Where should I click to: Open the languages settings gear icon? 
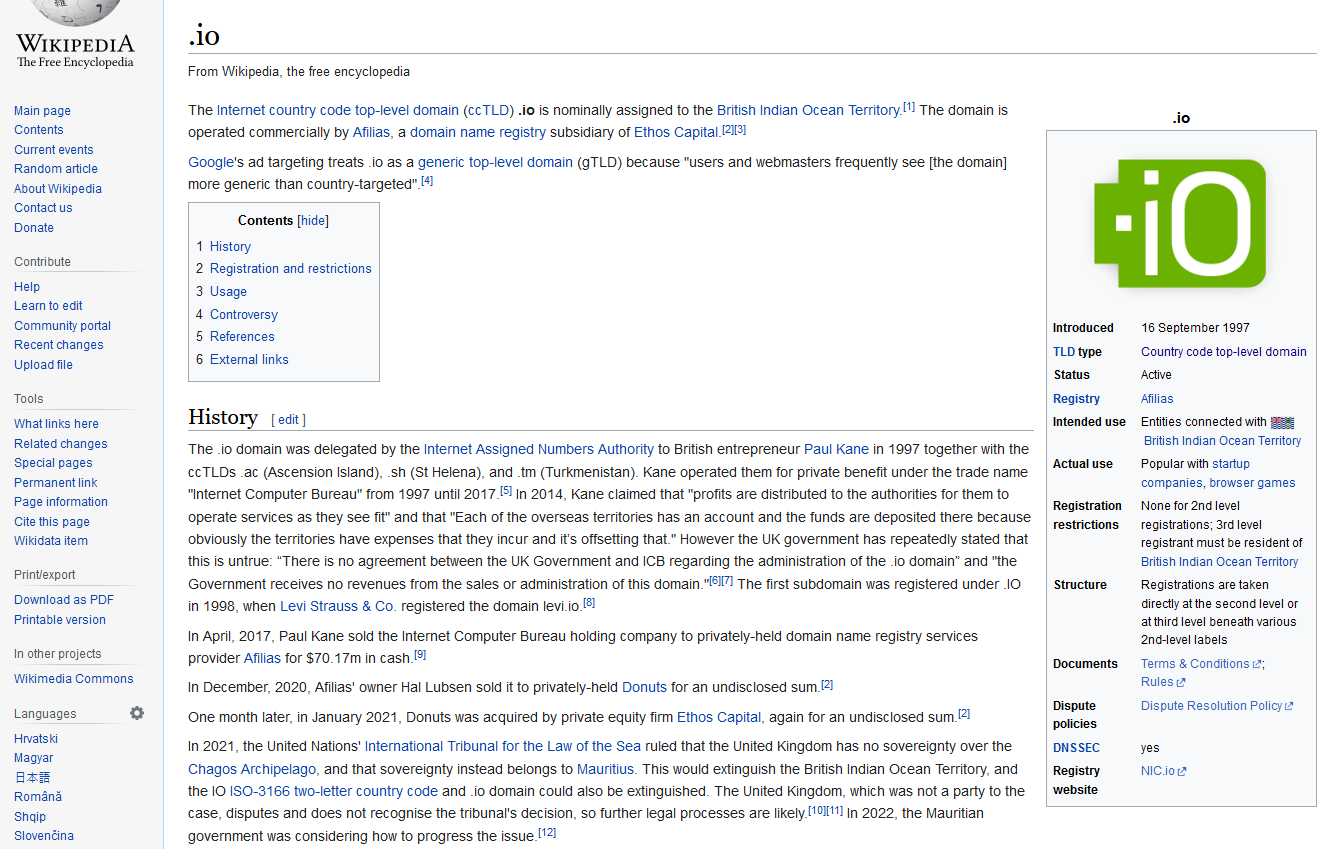pos(137,713)
